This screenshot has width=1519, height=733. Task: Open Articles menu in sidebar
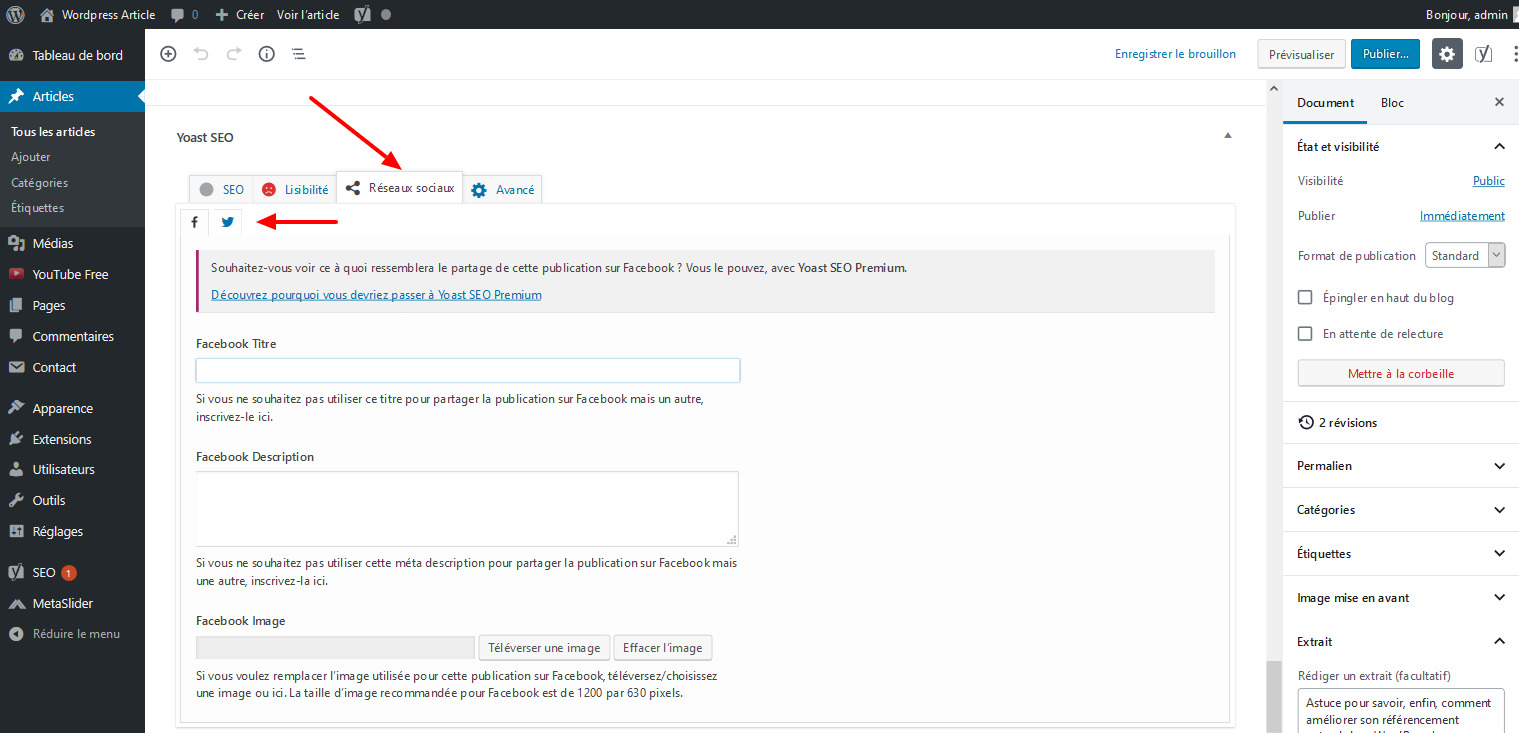(72, 96)
